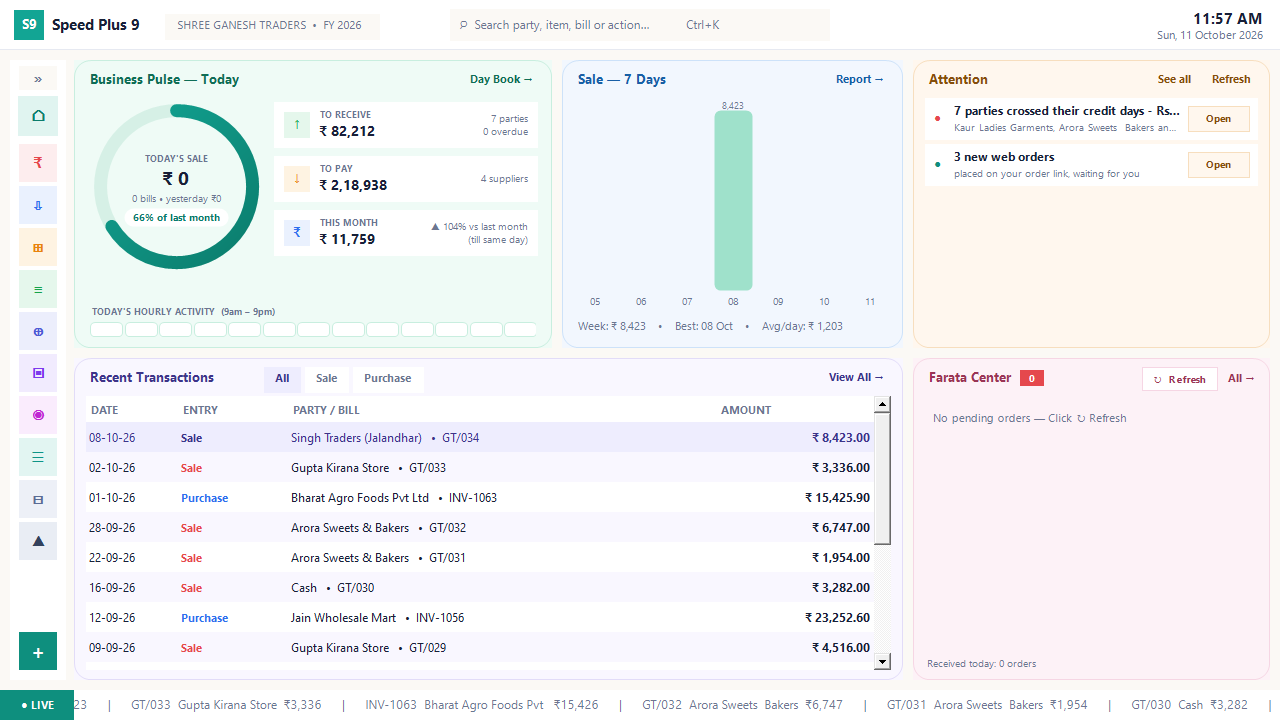This screenshot has height=720, width=1280.
Task: Click See all in Attention panel
Action: click(x=1174, y=80)
